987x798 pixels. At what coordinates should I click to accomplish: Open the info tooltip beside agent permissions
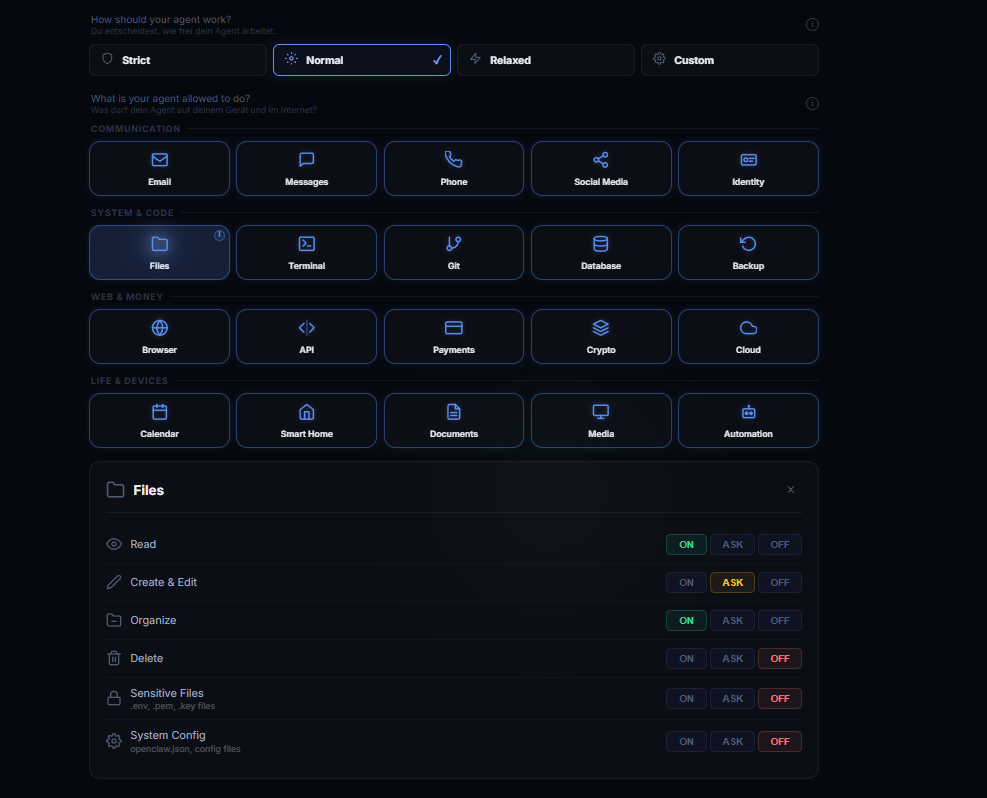pyautogui.click(x=812, y=103)
